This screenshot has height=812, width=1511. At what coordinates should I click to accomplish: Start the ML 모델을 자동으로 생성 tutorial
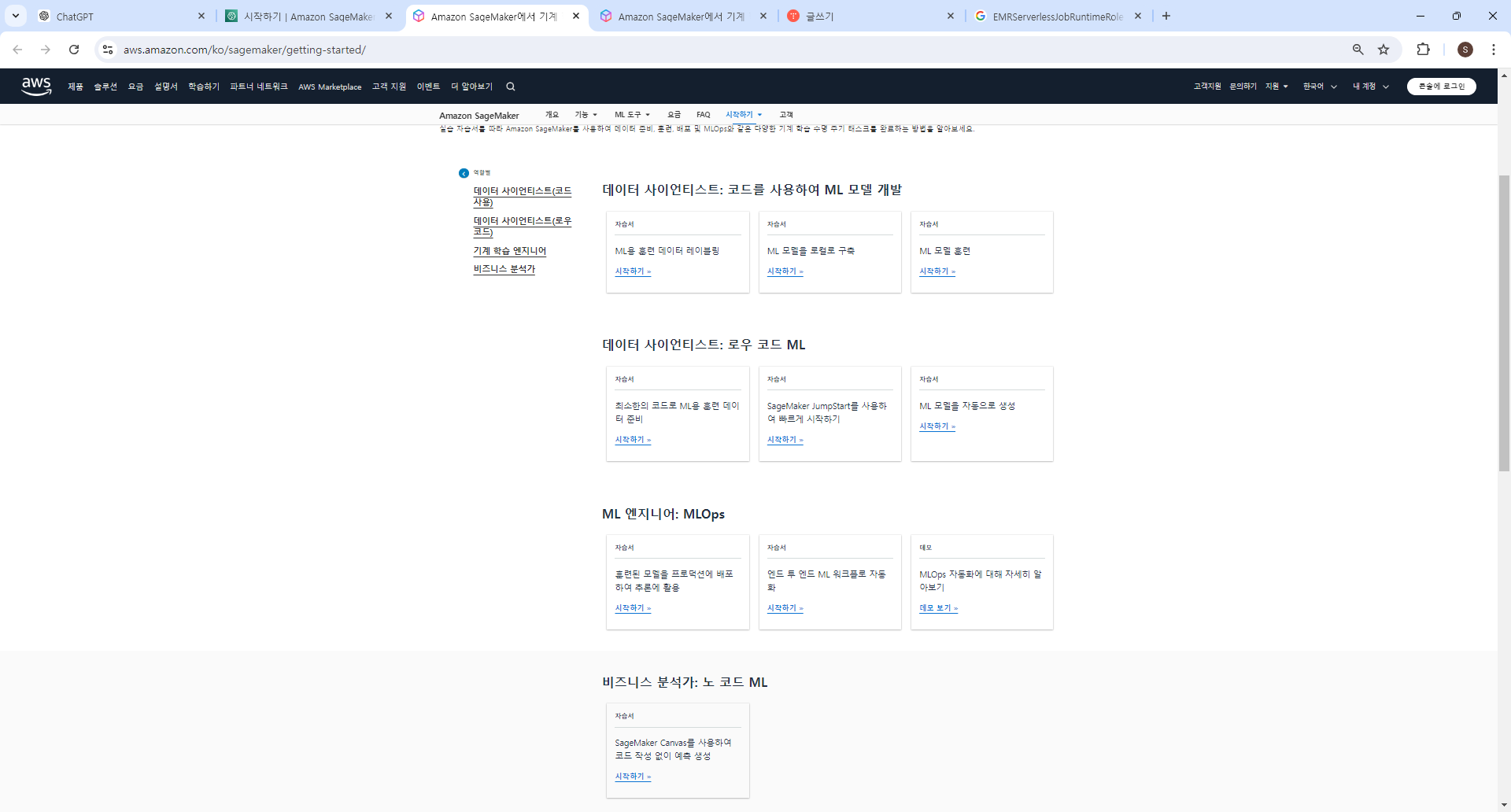(937, 426)
